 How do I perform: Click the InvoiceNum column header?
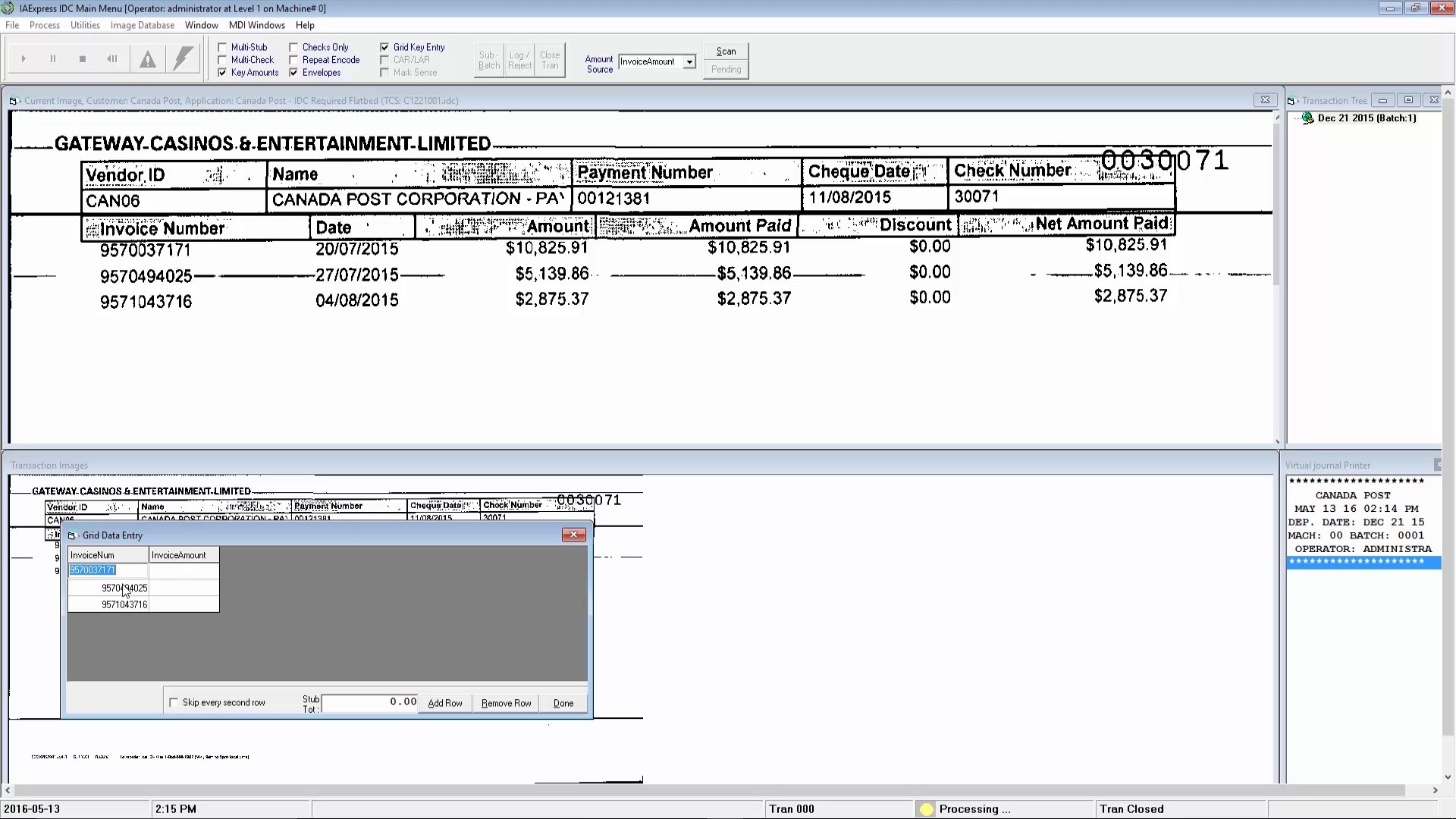pyautogui.click(x=108, y=555)
